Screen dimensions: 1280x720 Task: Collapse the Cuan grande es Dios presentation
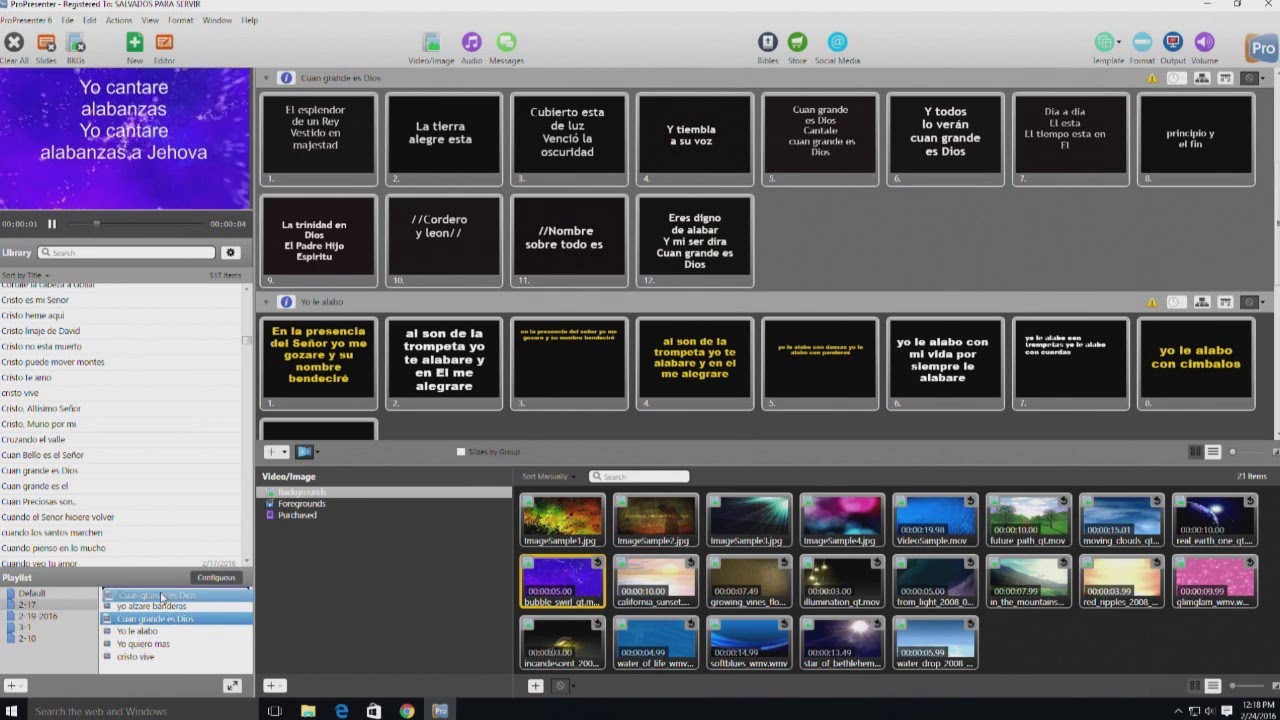coord(267,78)
